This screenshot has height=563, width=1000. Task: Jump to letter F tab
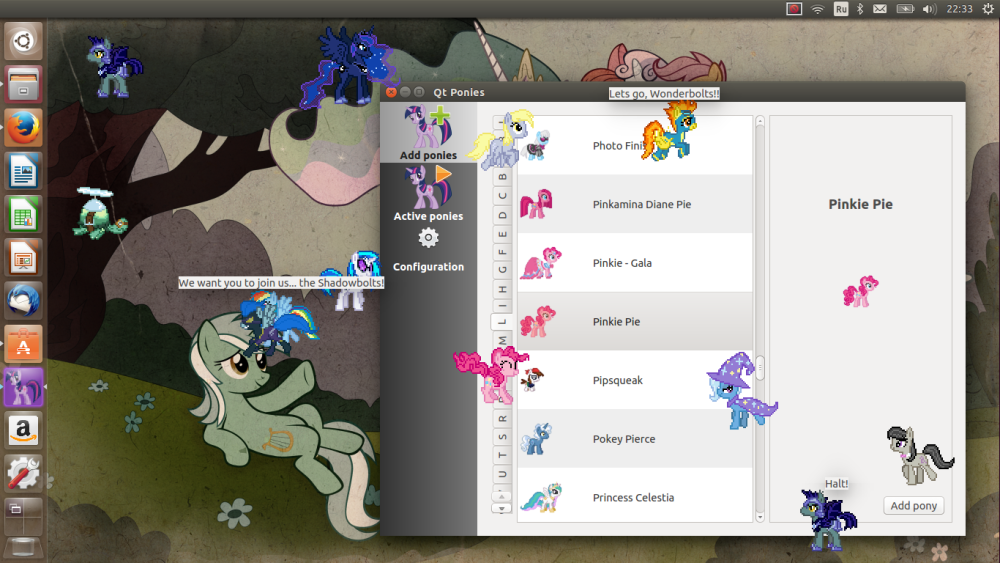(x=503, y=252)
